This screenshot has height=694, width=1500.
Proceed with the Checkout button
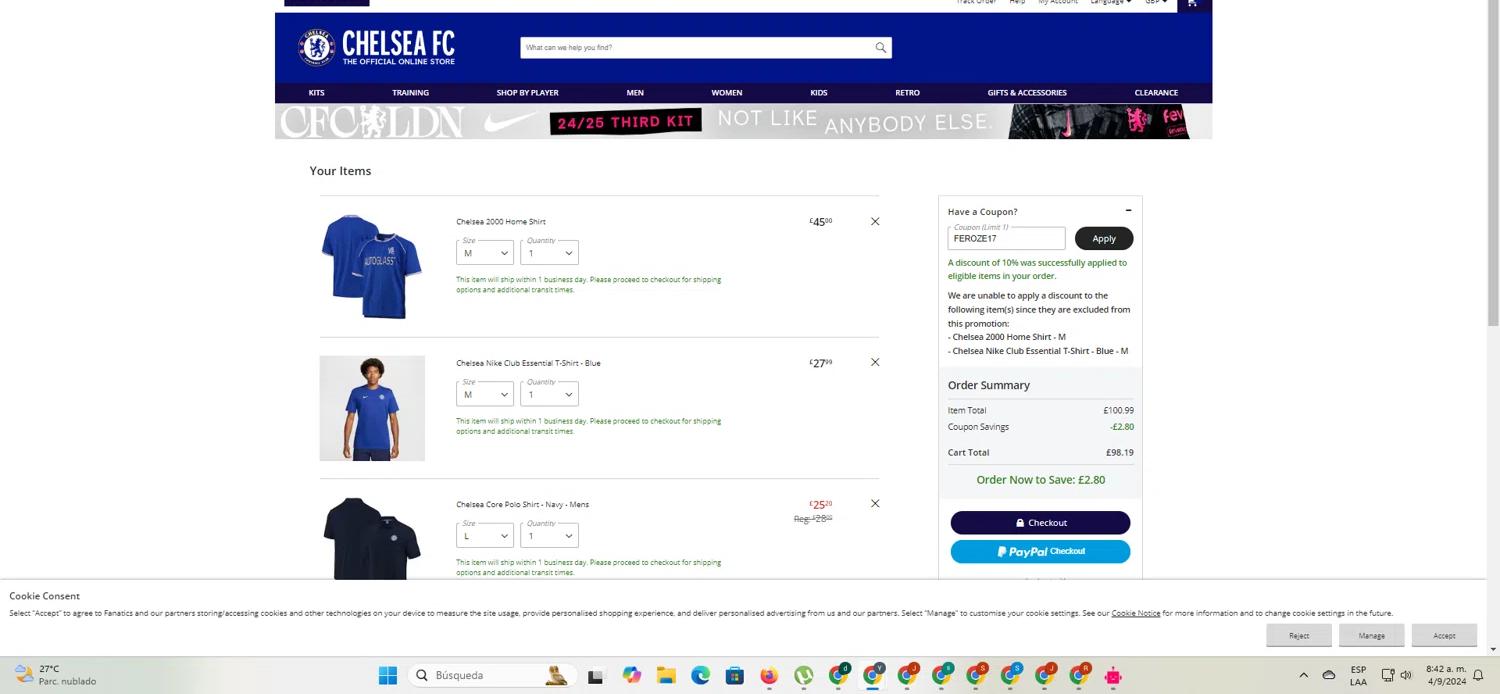tap(1040, 522)
